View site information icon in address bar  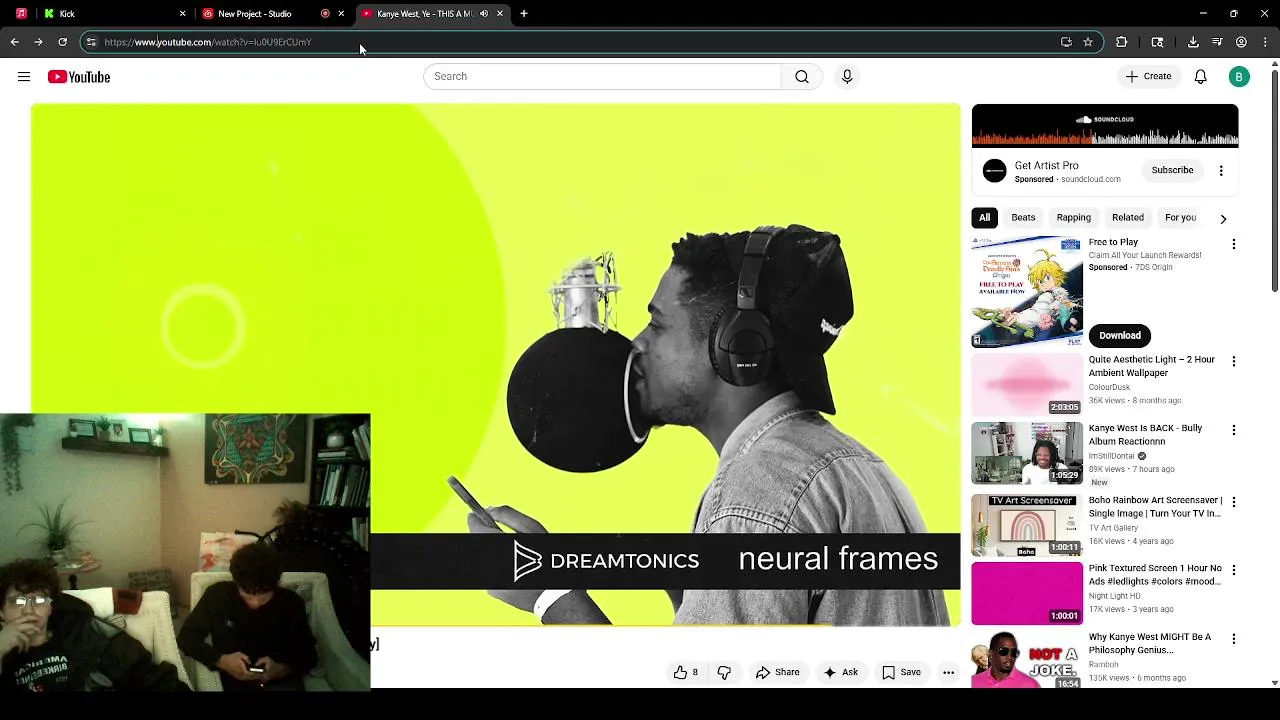tap(91, 42)
